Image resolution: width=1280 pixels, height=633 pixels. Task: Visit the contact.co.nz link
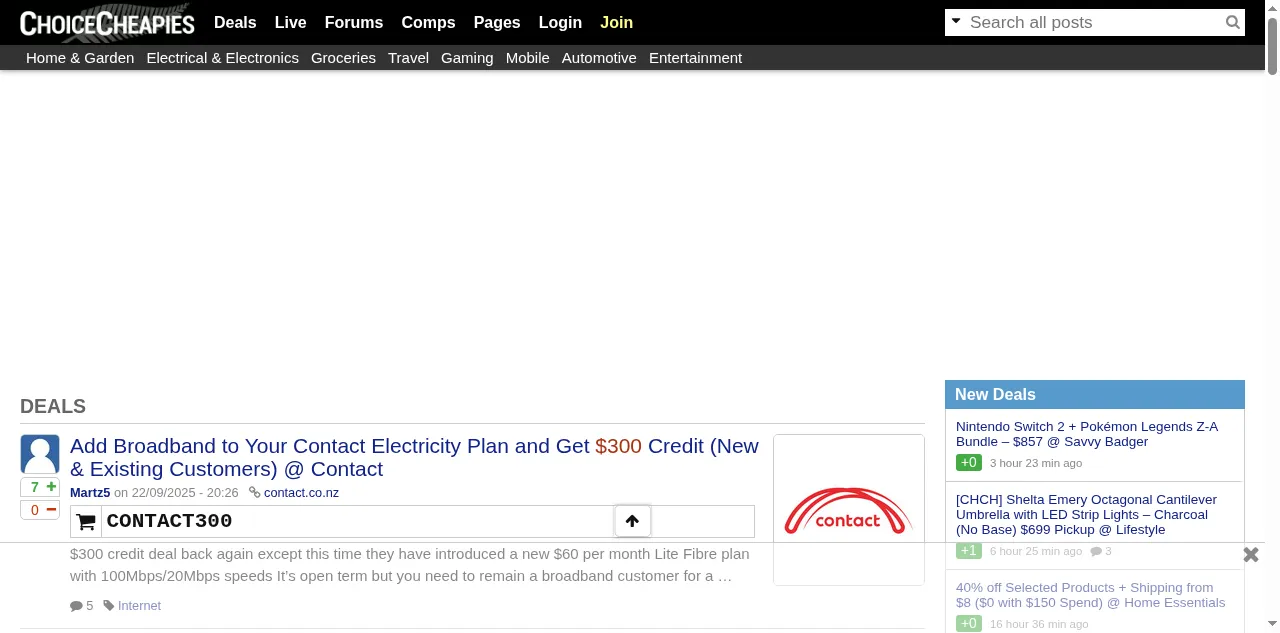[301, 493]
